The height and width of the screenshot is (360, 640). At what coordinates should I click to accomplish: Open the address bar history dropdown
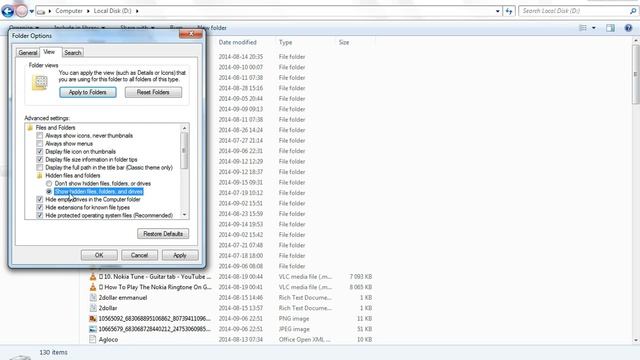pyautogui.click(x=498, y=11)
